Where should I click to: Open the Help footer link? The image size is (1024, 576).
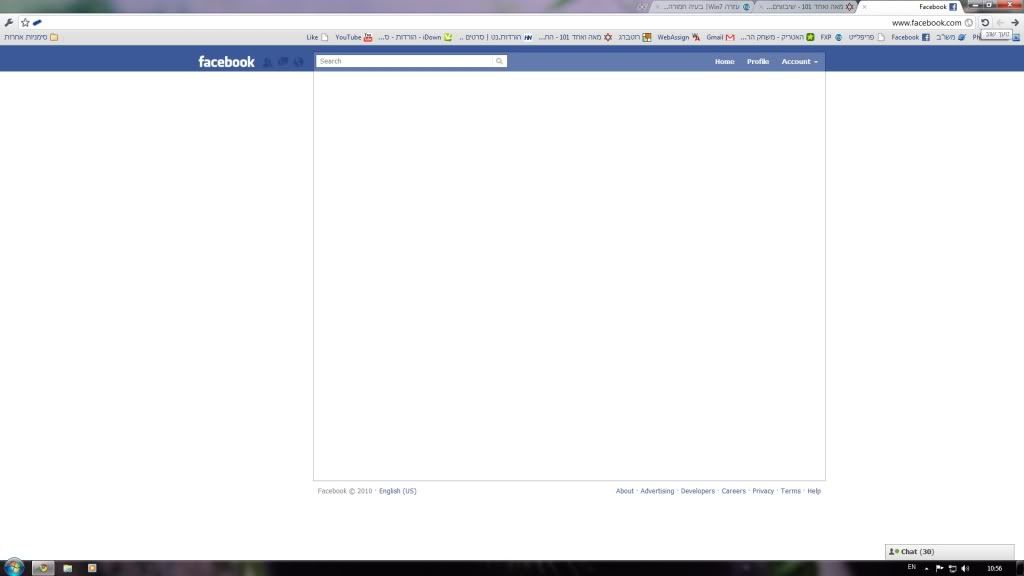[814, 491]
